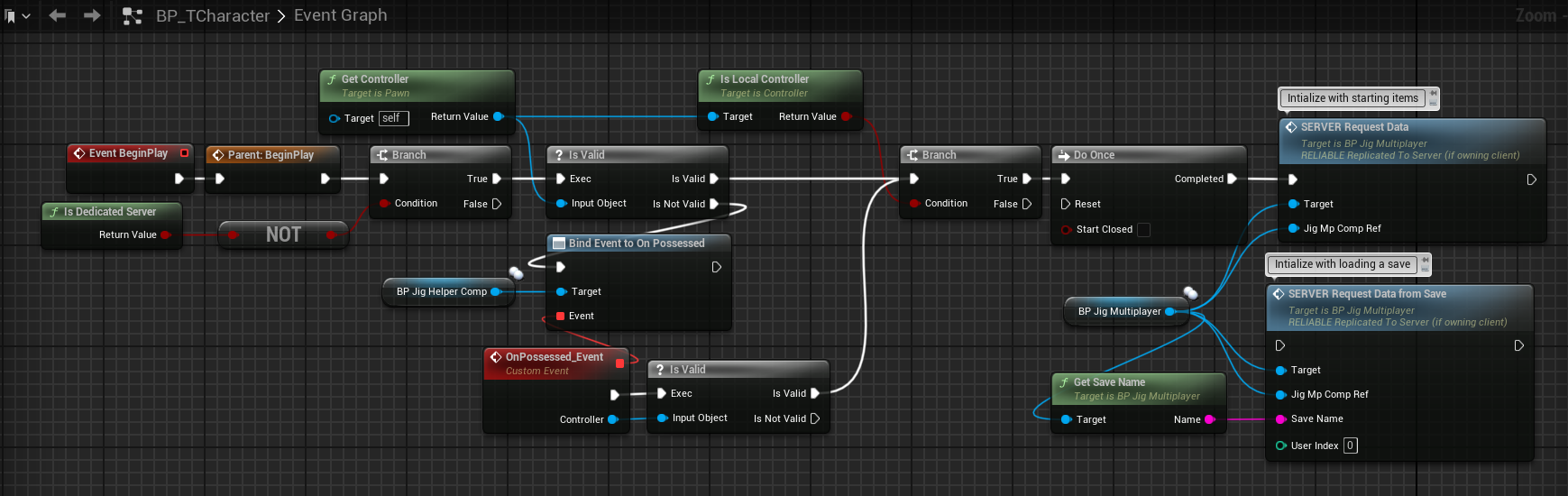The width and height of the screenshot is (1568, 496).
Task: Select the BP Jig Multiplayer variable node
Action: (x=1127, y=311)
